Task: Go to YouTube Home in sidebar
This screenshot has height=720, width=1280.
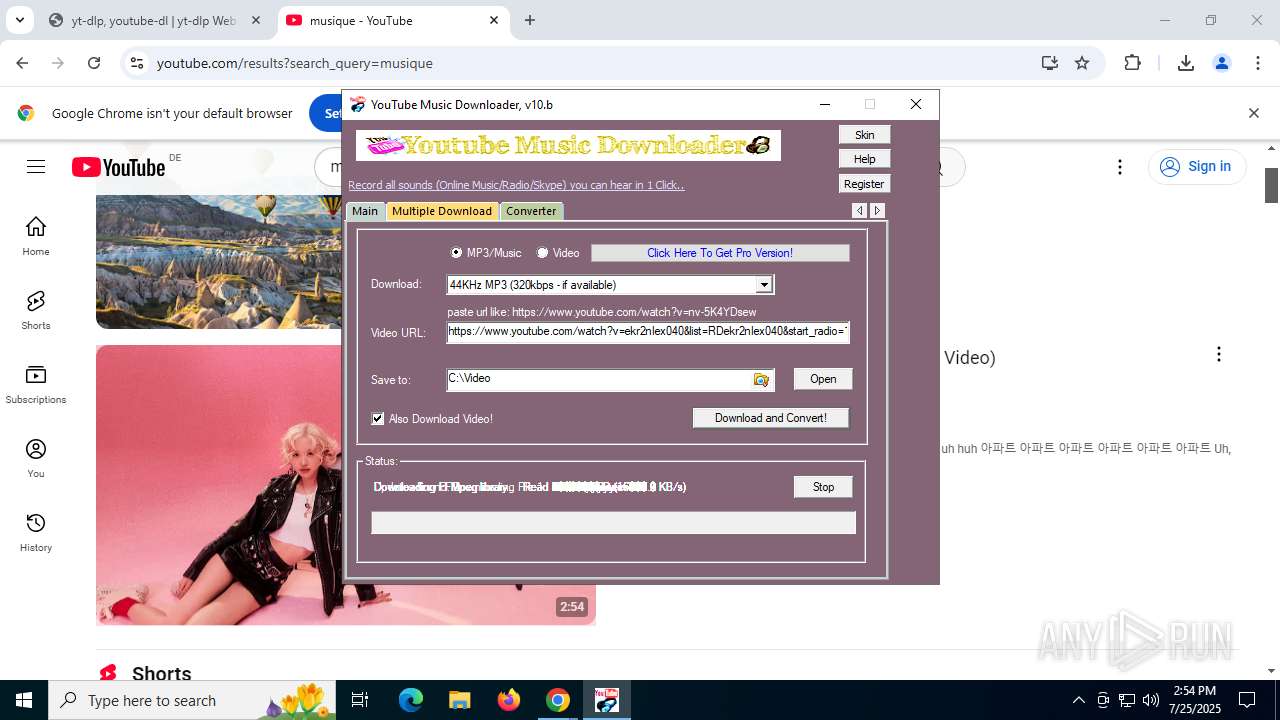Action: coord(36,237)
